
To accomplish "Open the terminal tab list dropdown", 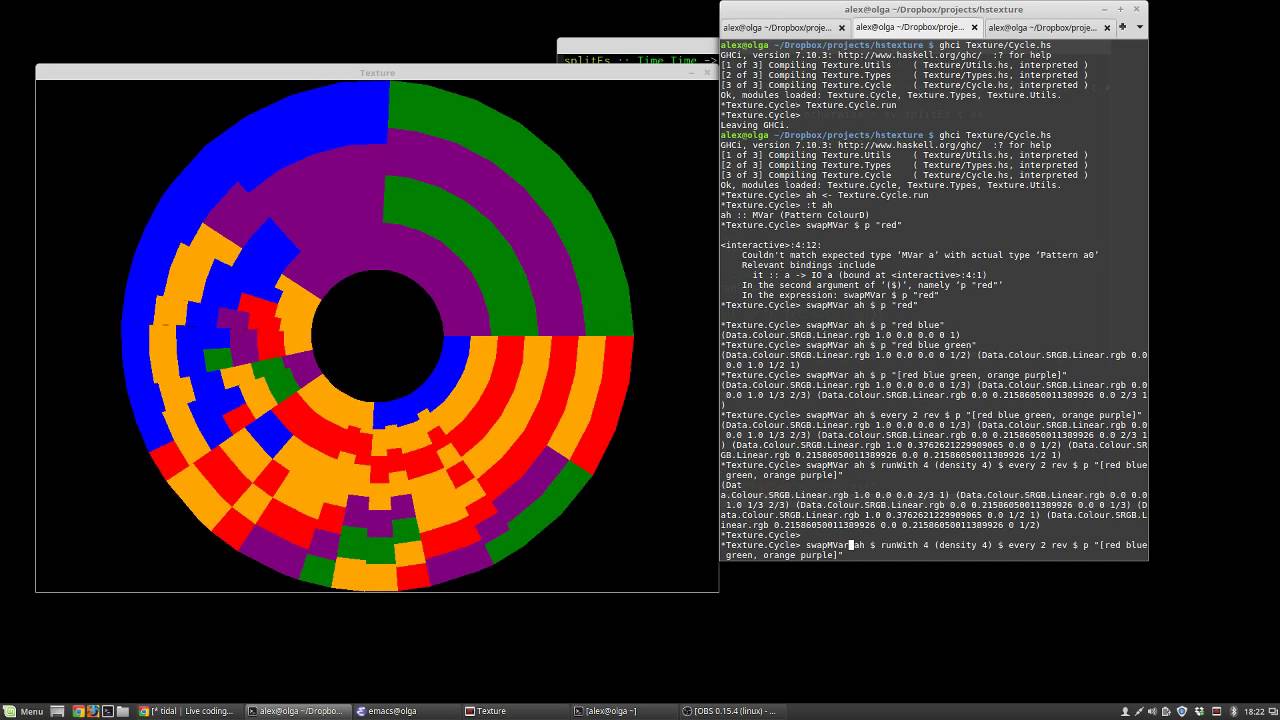I will click(1136, 27).
